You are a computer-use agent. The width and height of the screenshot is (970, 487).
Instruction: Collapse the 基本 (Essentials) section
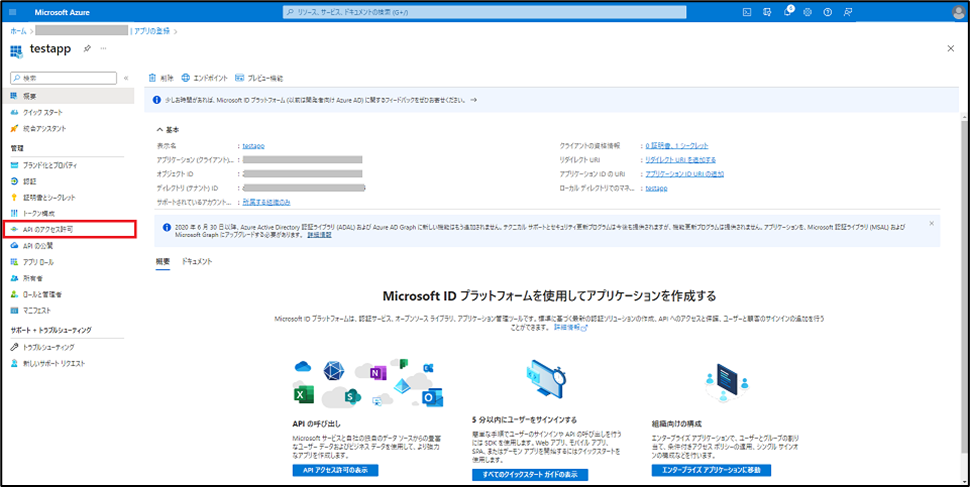168,129
